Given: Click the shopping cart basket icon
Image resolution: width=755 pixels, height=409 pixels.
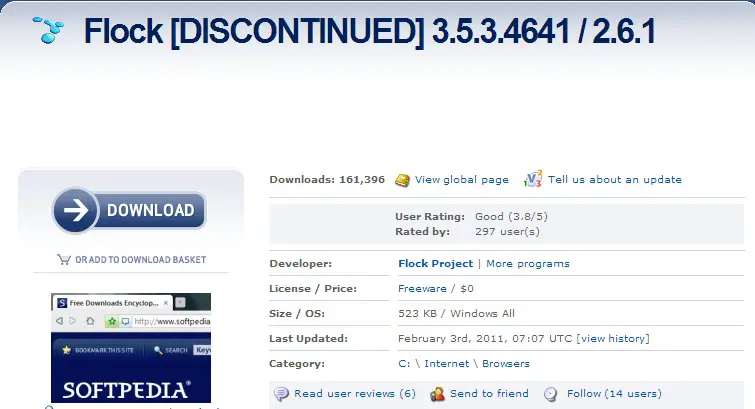Looking at the screenshot, I should 64,260.
